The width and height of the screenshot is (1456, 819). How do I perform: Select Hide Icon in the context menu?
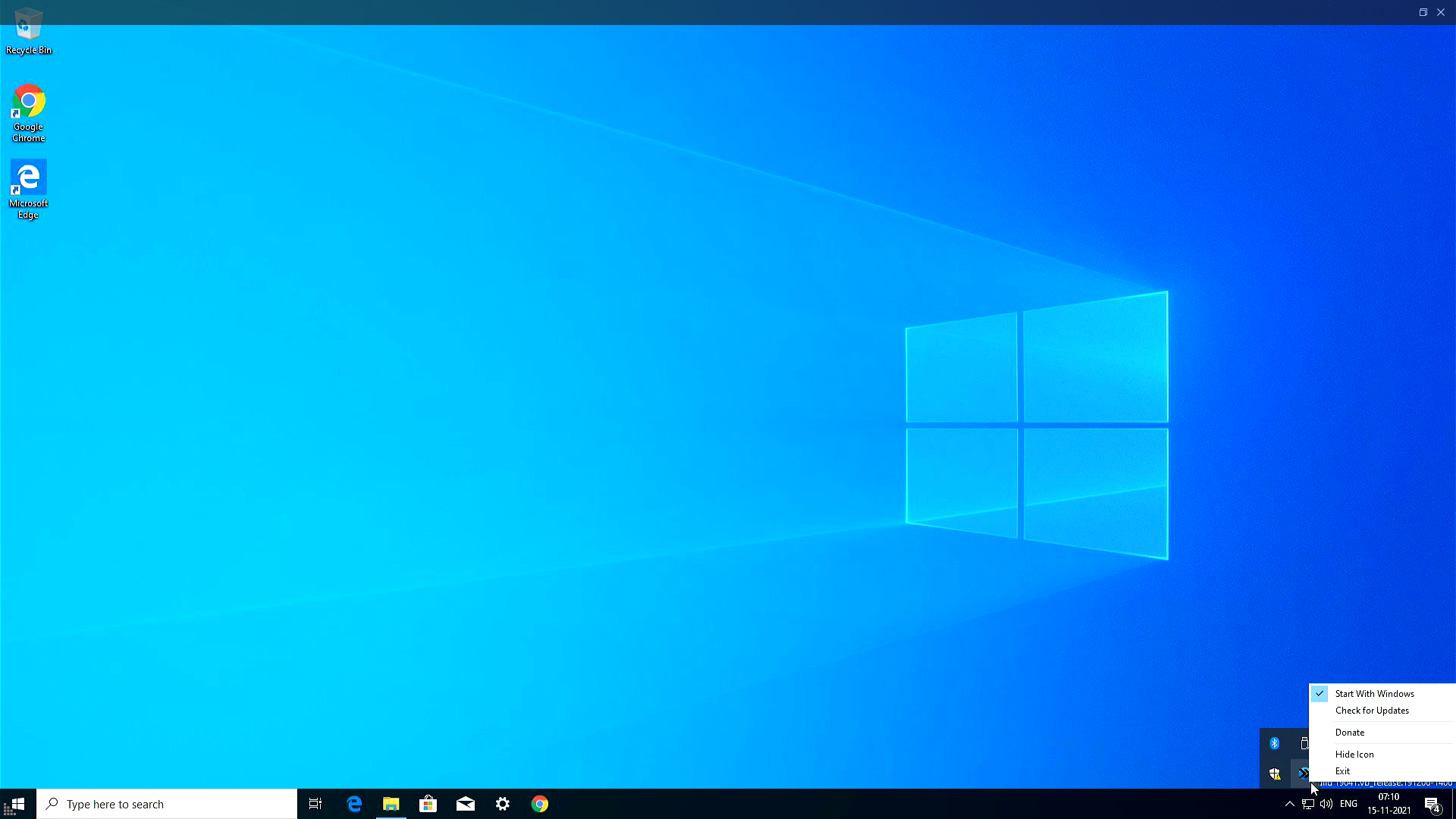pos(1353,754)
